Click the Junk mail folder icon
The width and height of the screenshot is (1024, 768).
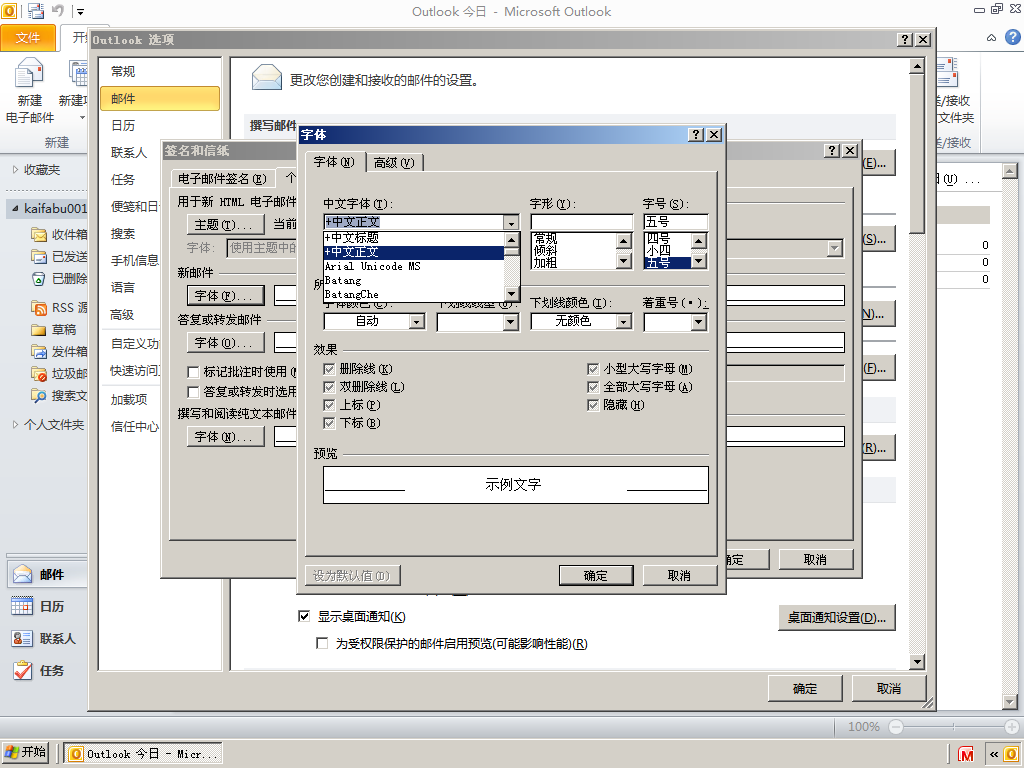pyautogui.click(x=39, y=374)
